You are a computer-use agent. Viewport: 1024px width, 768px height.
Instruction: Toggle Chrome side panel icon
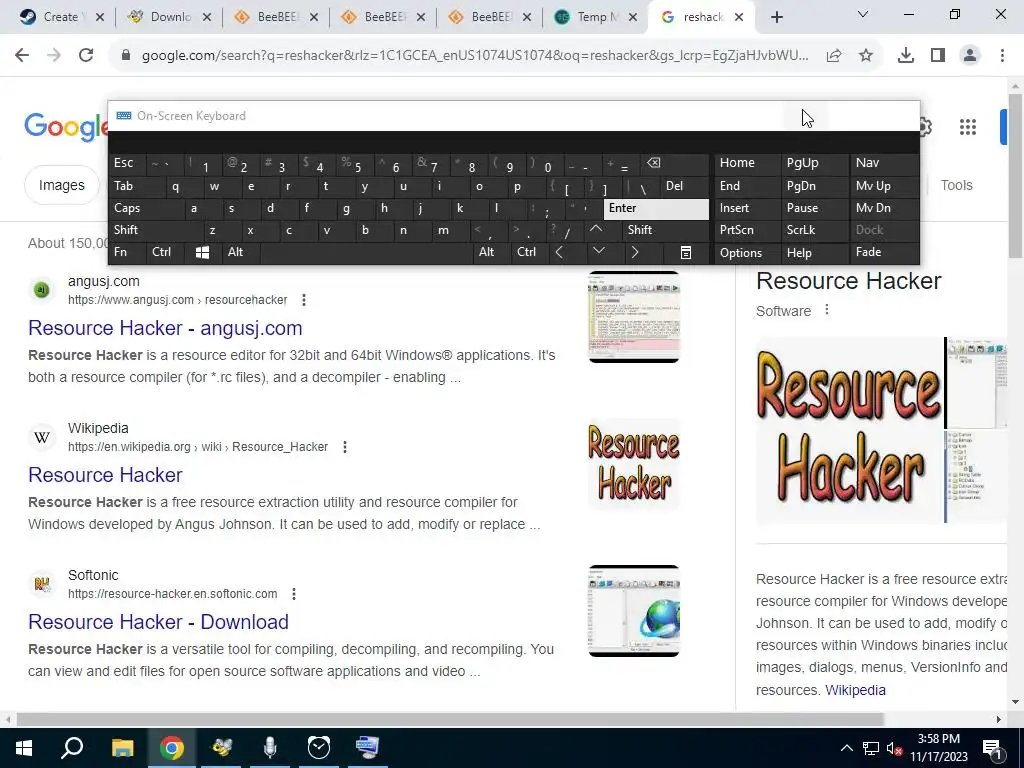point(938,56)
